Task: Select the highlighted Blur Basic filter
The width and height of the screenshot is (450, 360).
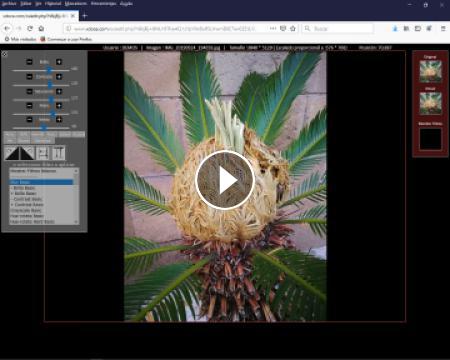Action: (x=41, y=182)
